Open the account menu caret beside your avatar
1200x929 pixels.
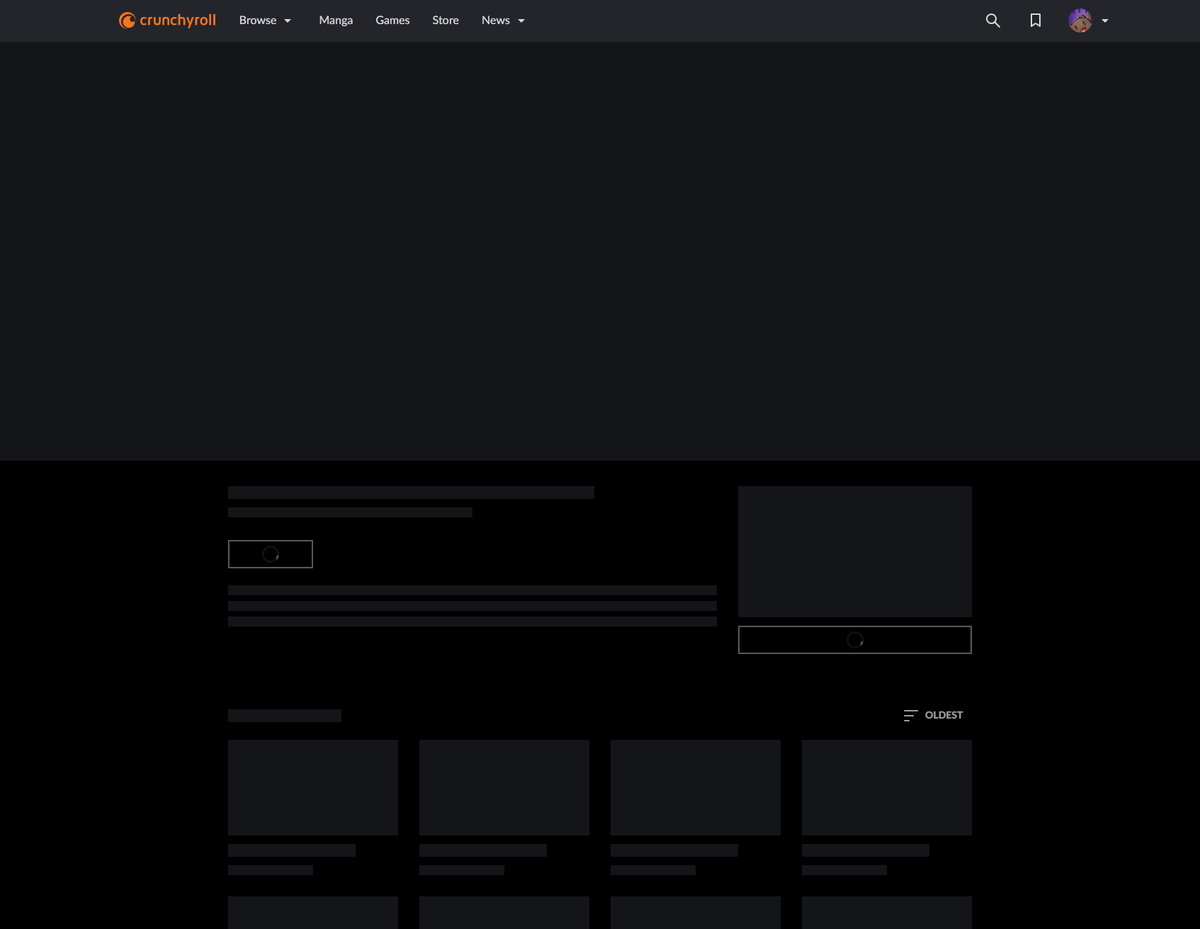pyautogui.click(x=1104, y=21)
